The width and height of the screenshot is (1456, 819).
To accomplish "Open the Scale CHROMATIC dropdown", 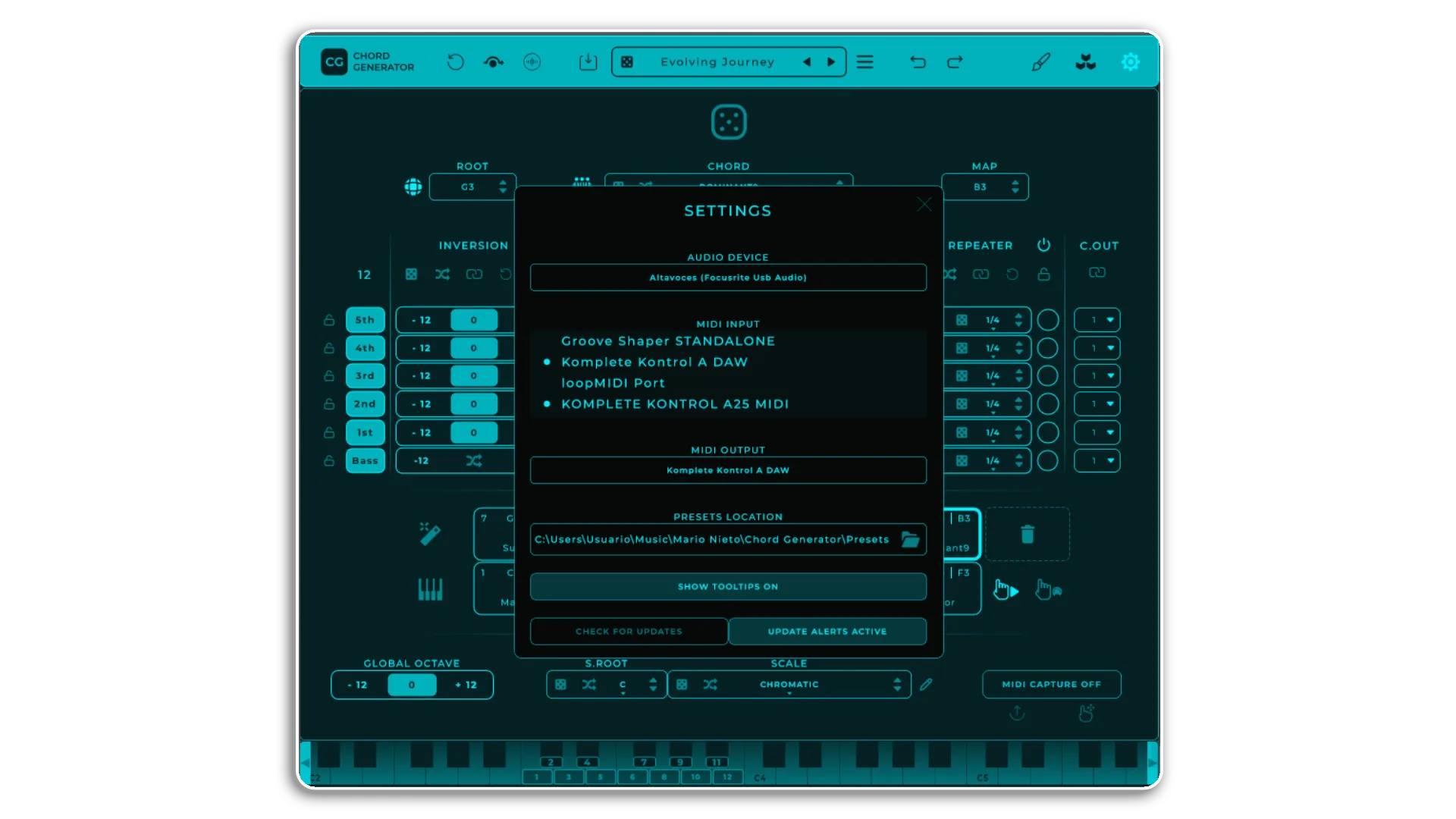I will (789, 685).
